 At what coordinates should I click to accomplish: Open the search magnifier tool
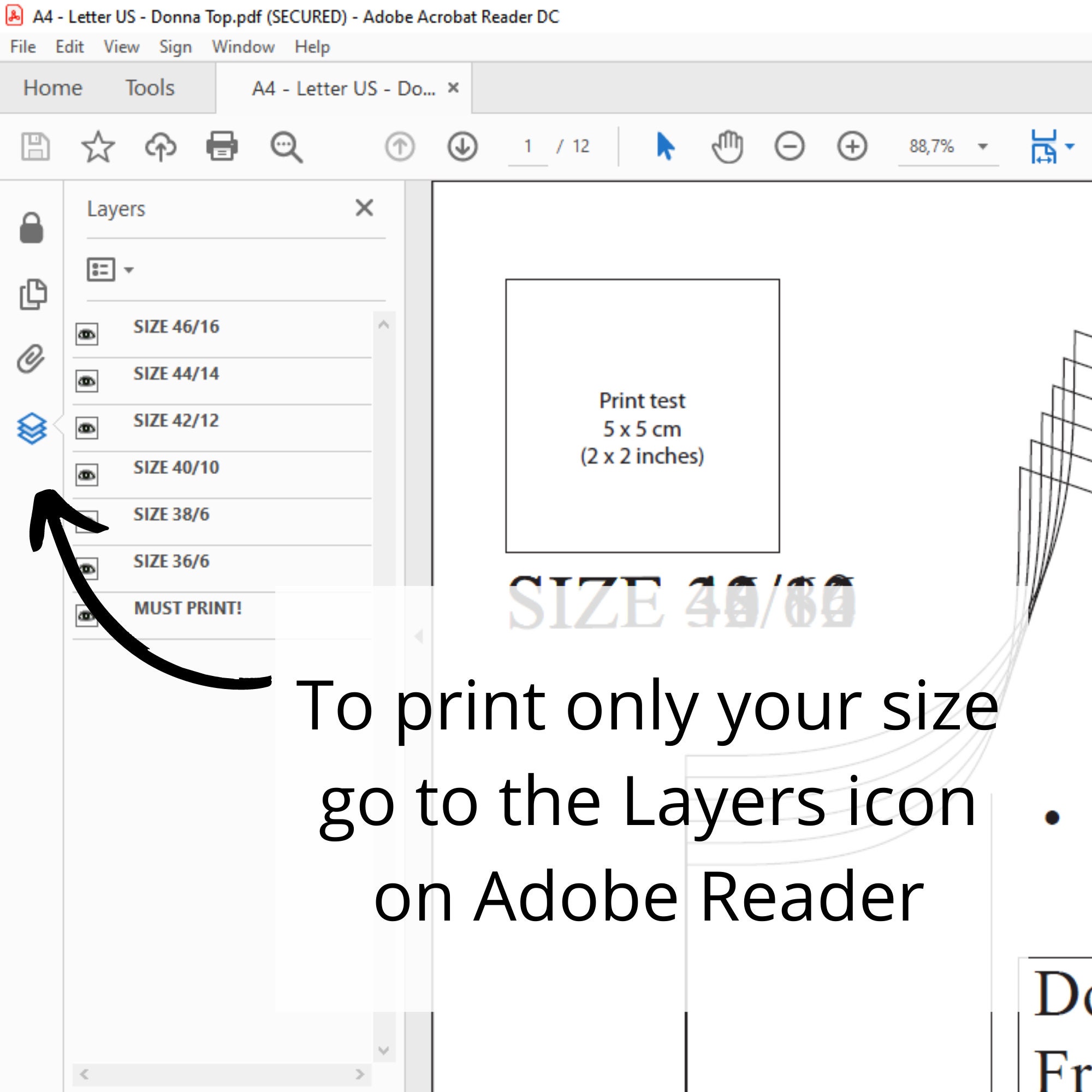point(286,147)
